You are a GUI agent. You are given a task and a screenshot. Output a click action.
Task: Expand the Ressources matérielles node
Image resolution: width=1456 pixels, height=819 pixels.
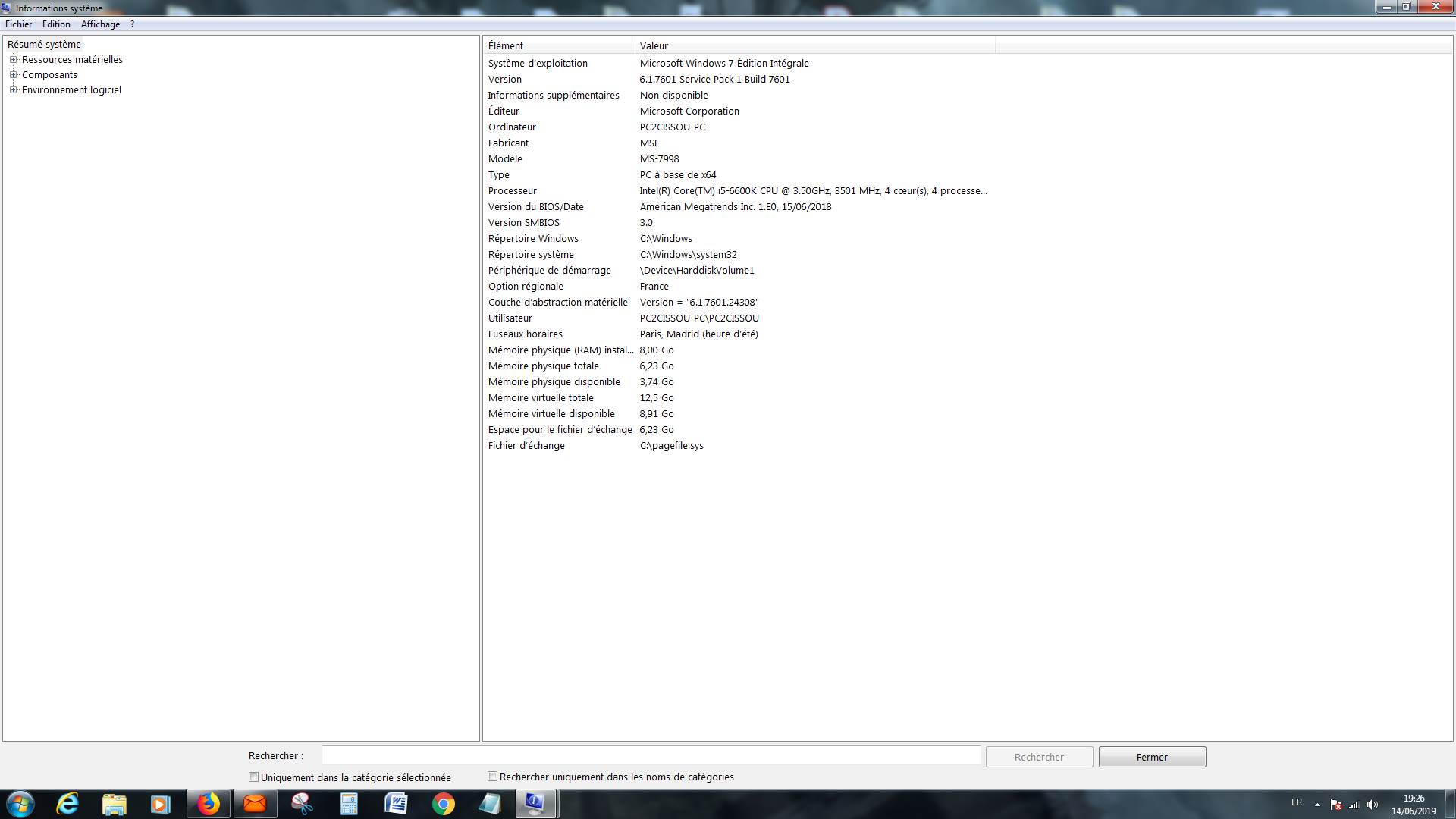pos(13,60)
